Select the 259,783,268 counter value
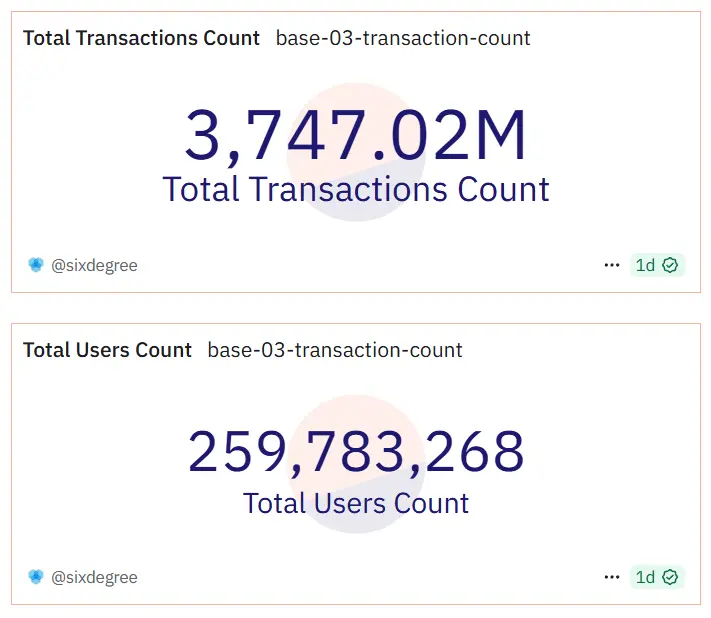Viewport: 711px width, 618px height. coord(356,451)
